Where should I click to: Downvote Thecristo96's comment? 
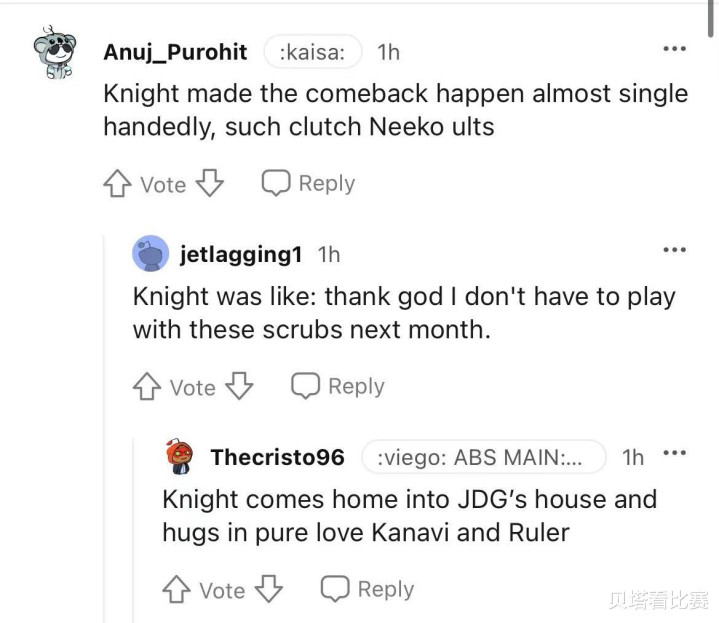268,590
